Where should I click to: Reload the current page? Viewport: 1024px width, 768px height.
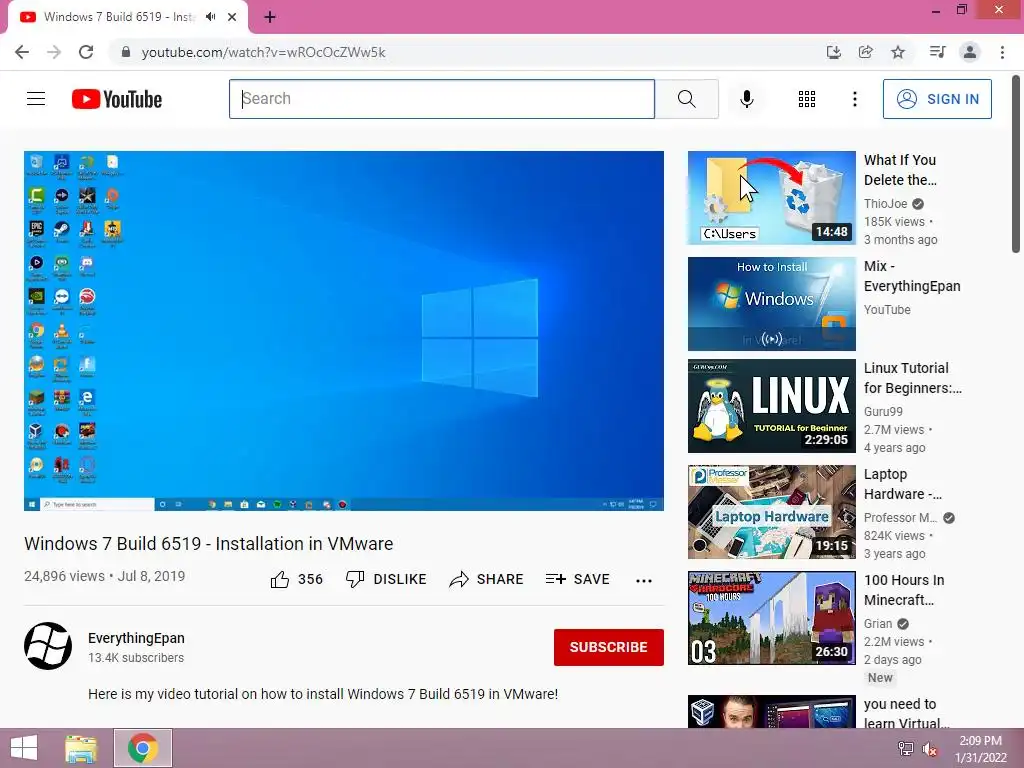(x=86, y=52)
